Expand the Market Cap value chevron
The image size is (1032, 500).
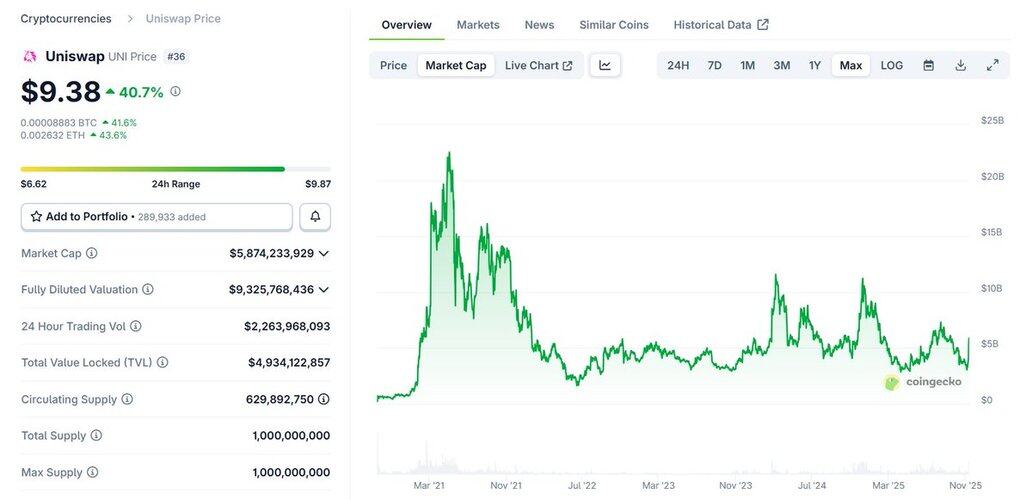323,253
